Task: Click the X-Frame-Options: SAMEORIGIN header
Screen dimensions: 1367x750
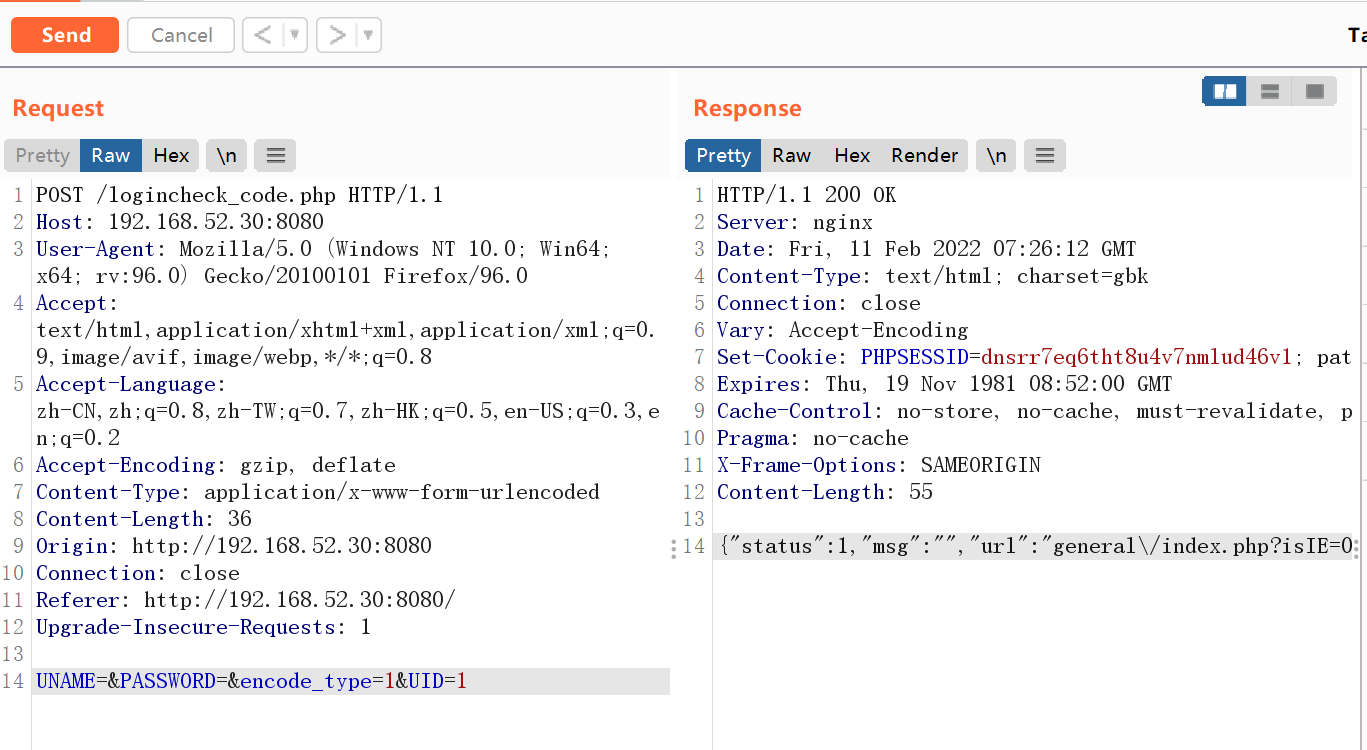Action: [x=879, y=465]
